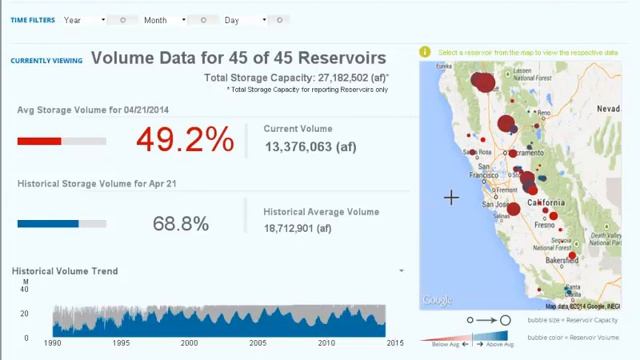
Task: Select large red bubble east of San Jose
Action: click(x=513, y=209)
